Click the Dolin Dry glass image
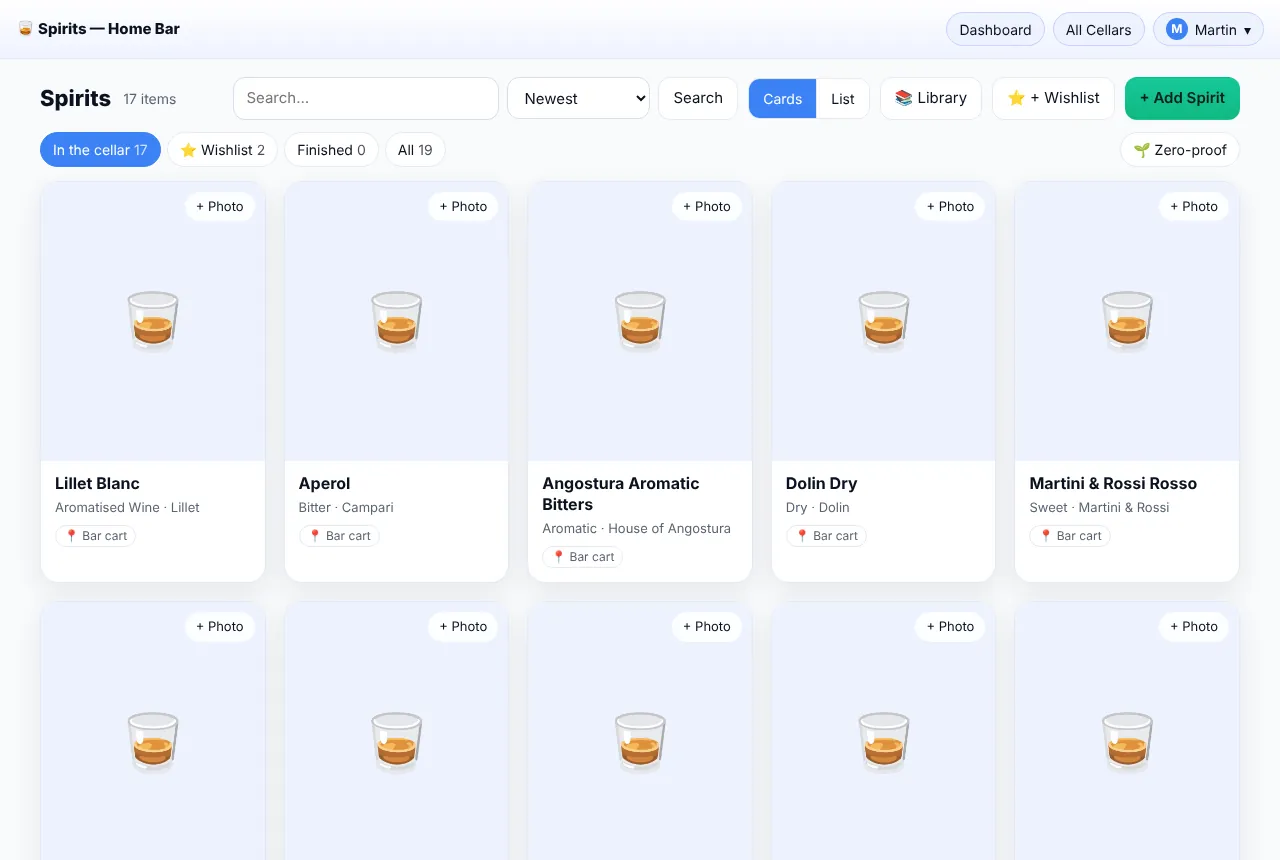 [x=884, y=321]
